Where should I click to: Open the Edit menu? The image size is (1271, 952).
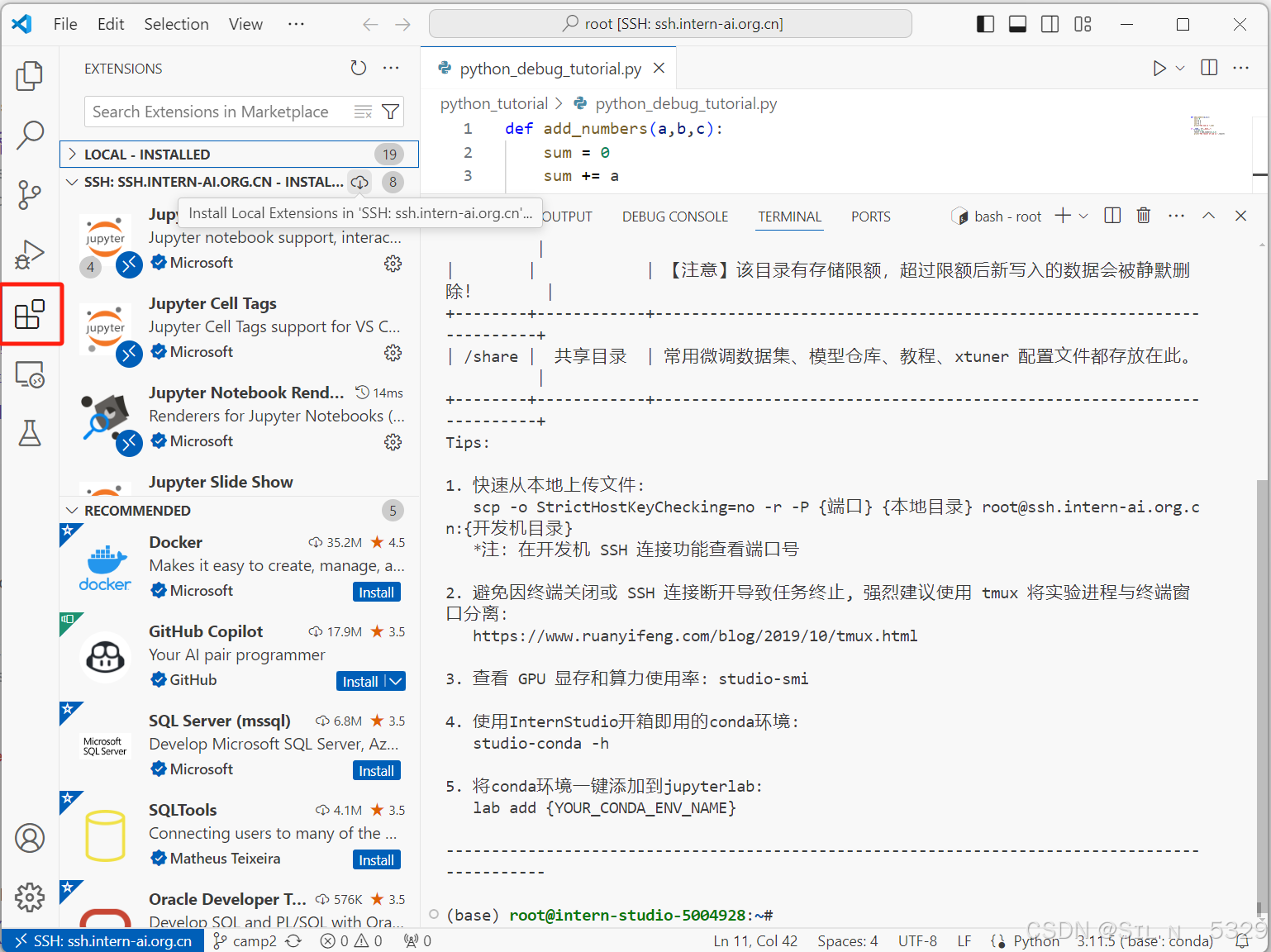(x=111, y=24)
